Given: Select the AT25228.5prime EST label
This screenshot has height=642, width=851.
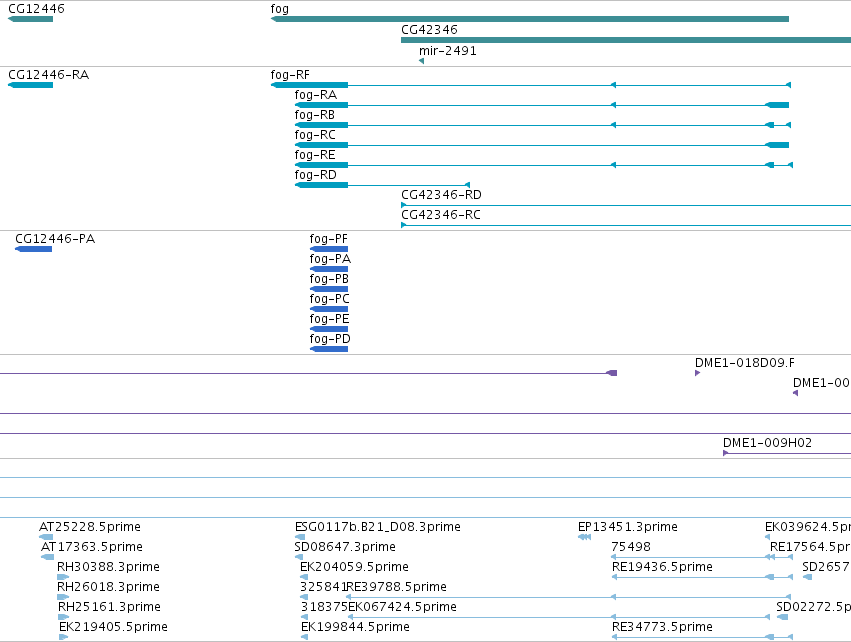Looking at the screenshot, I should pyautogui.click(x=90, y=527).
